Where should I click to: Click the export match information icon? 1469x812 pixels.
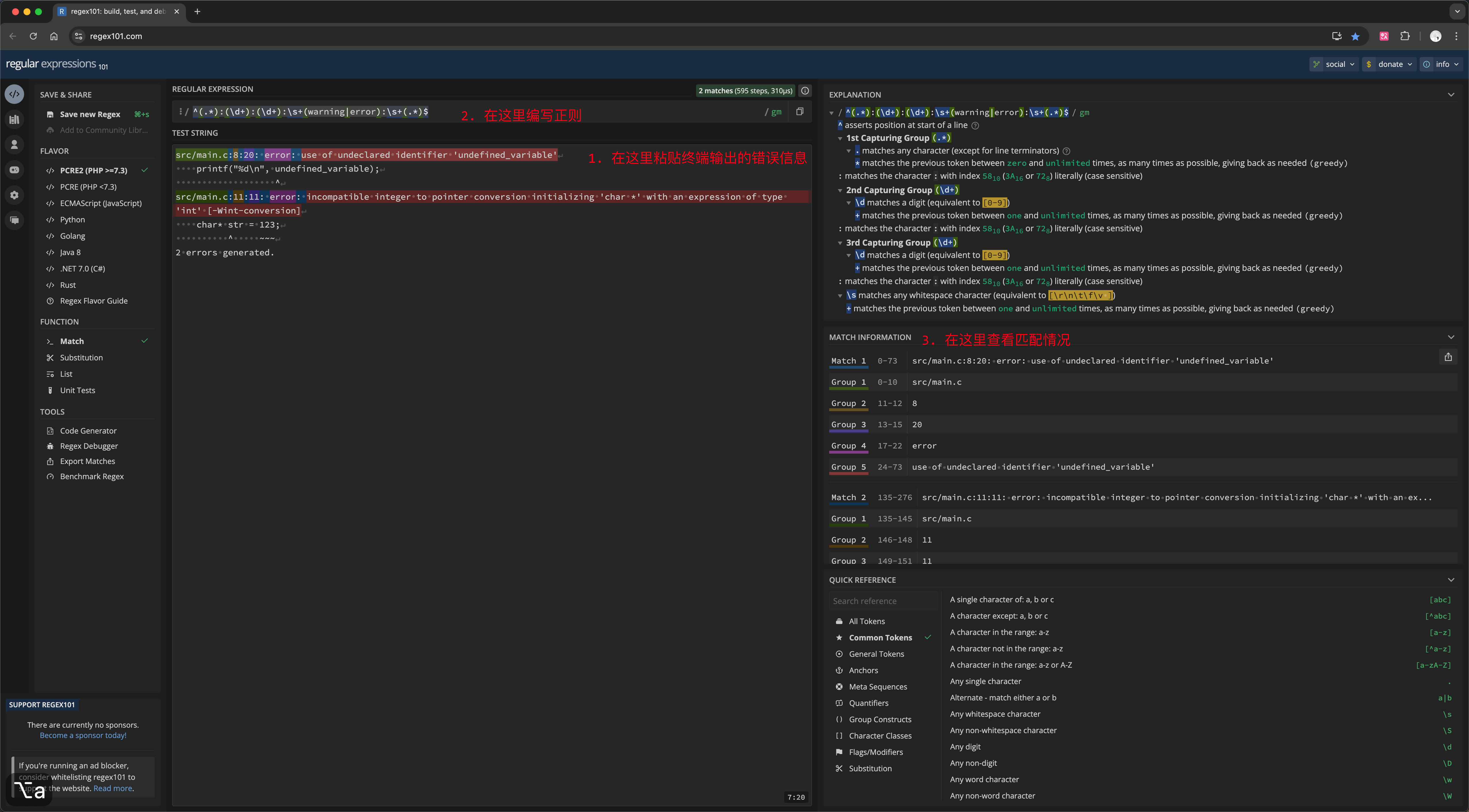1448,357
